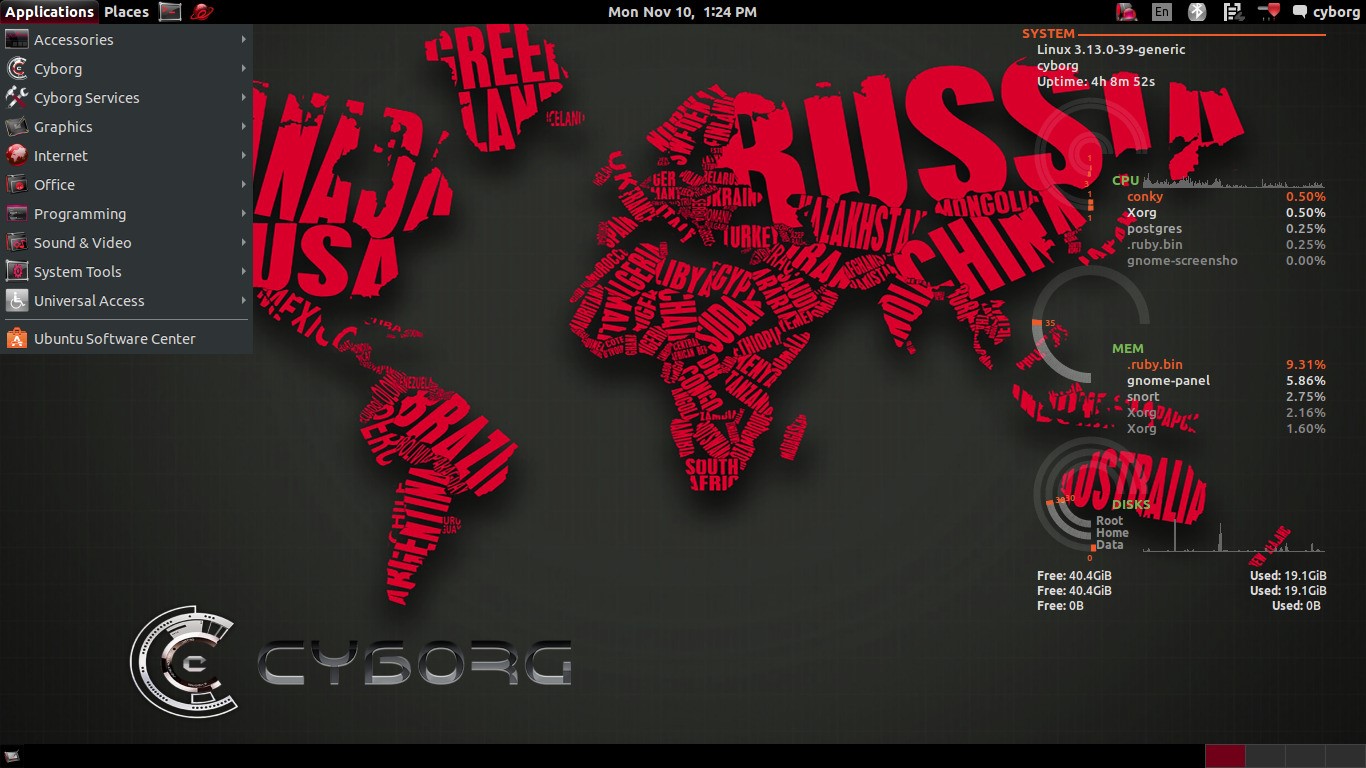Open the messaging menu via the speech bubble icon
The height and width of the screenshot is (768, 1366).
point(1300,11)
